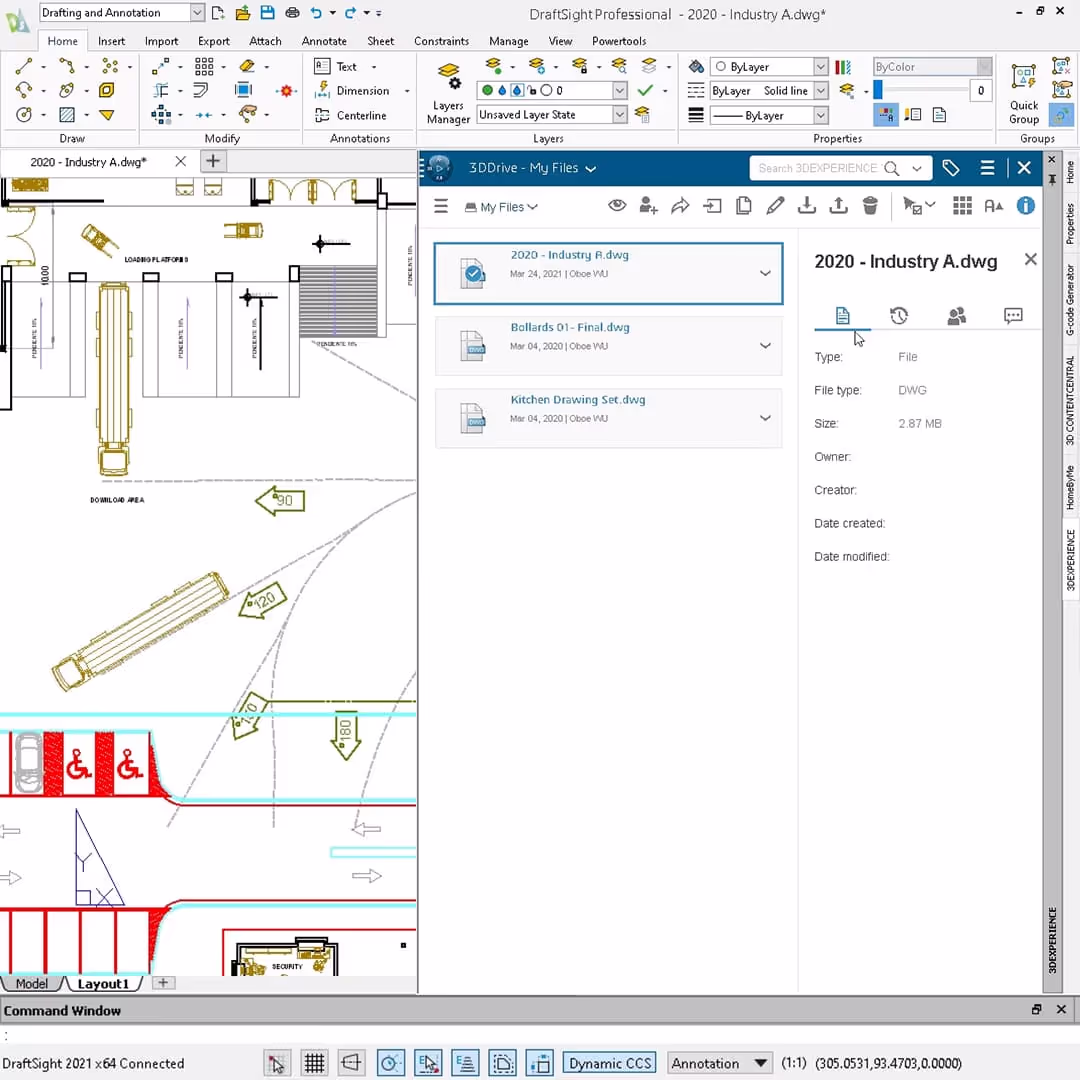Click the tag icon in 3DDrive header
Viewport: 1080px width, 1080px height.
pos(951,168)
